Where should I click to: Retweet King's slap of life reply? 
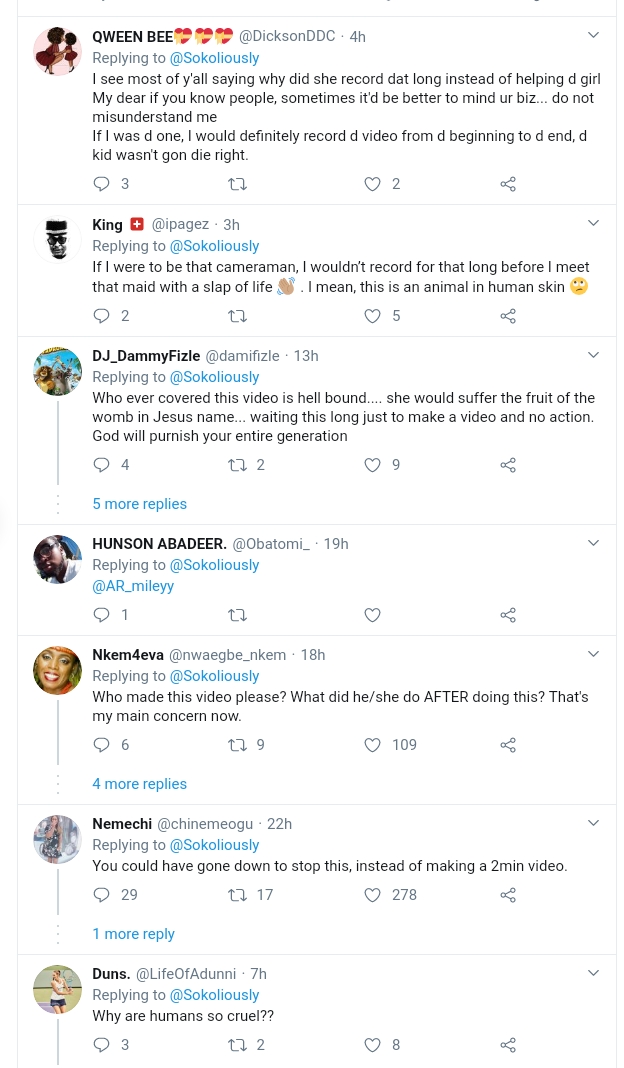coord(237,316)
